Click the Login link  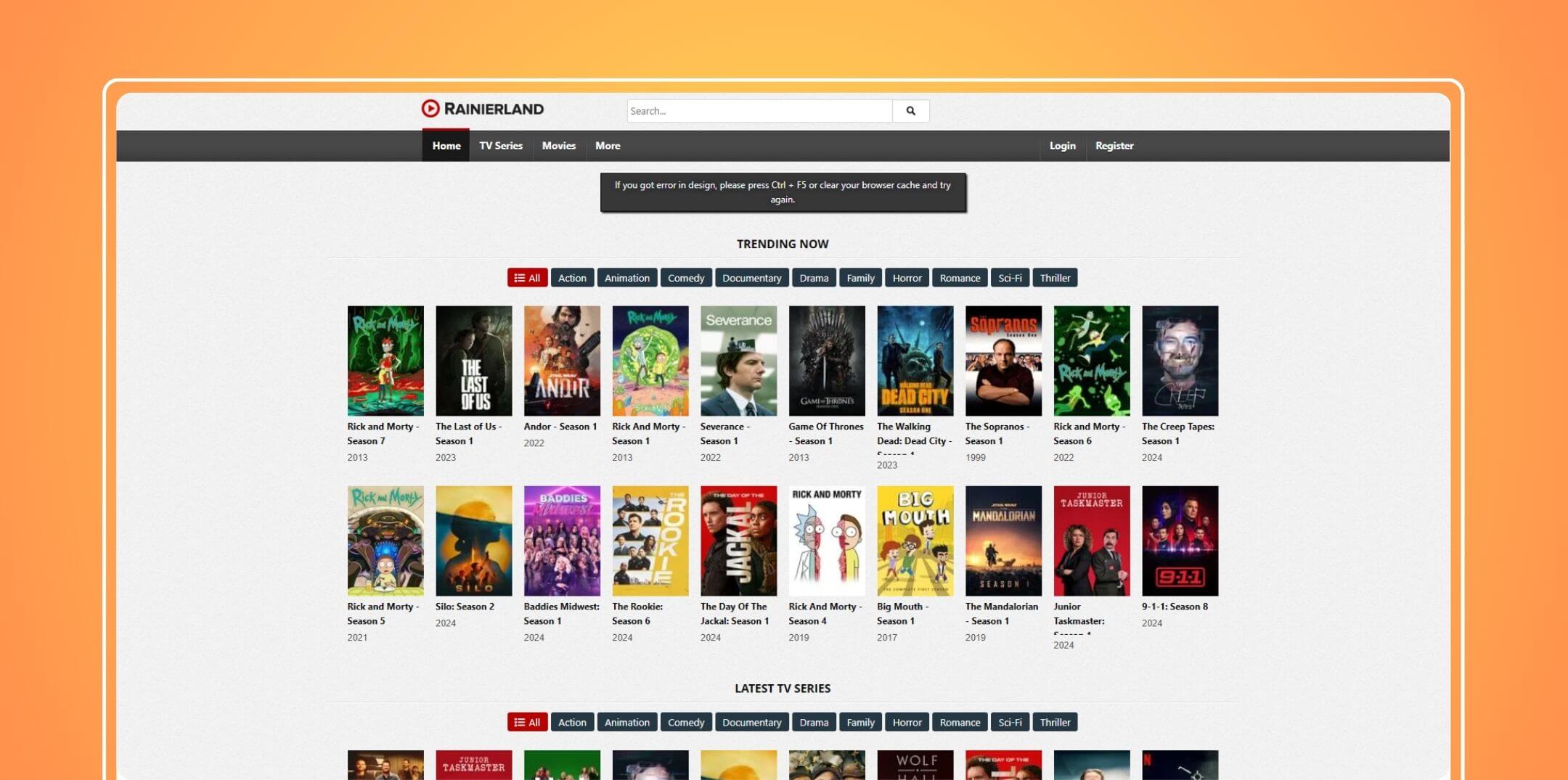tap(1063, 146)
